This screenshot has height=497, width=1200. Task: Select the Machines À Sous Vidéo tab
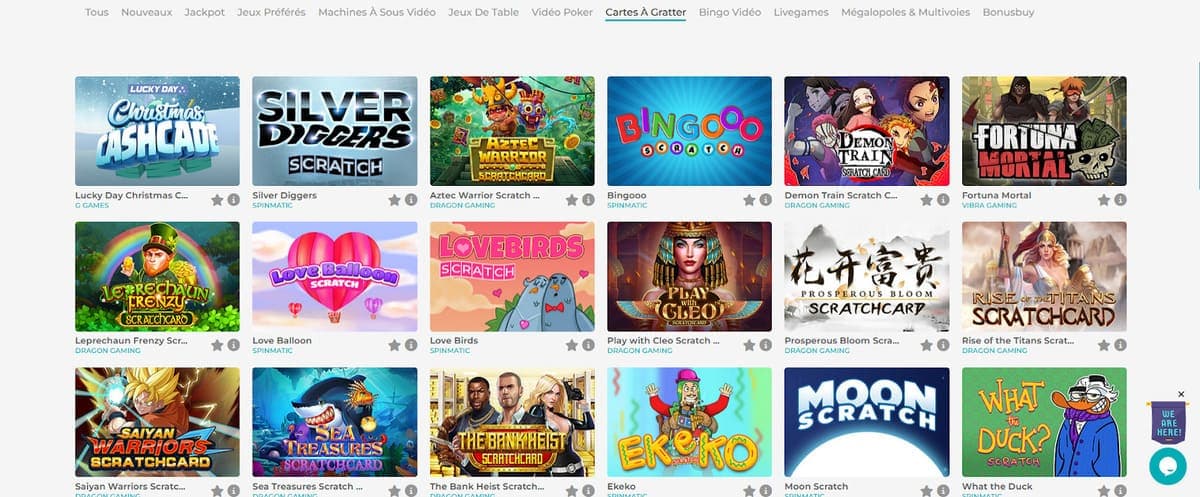pos(377,12)
